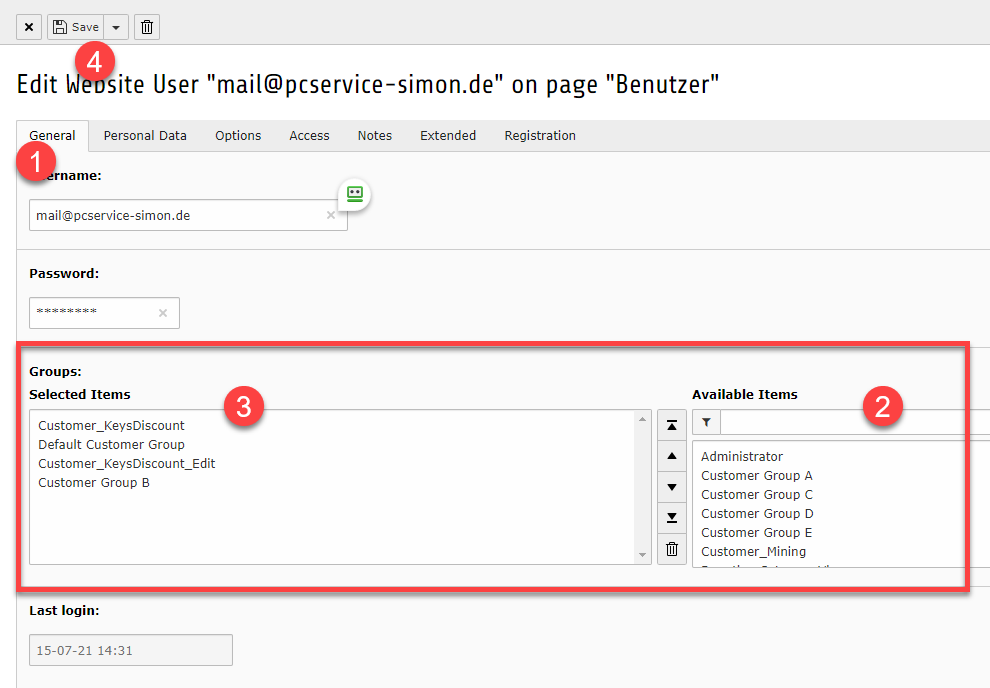990x688 pixels.
Task: Clear the username field with X
Action: pos(331,215)
